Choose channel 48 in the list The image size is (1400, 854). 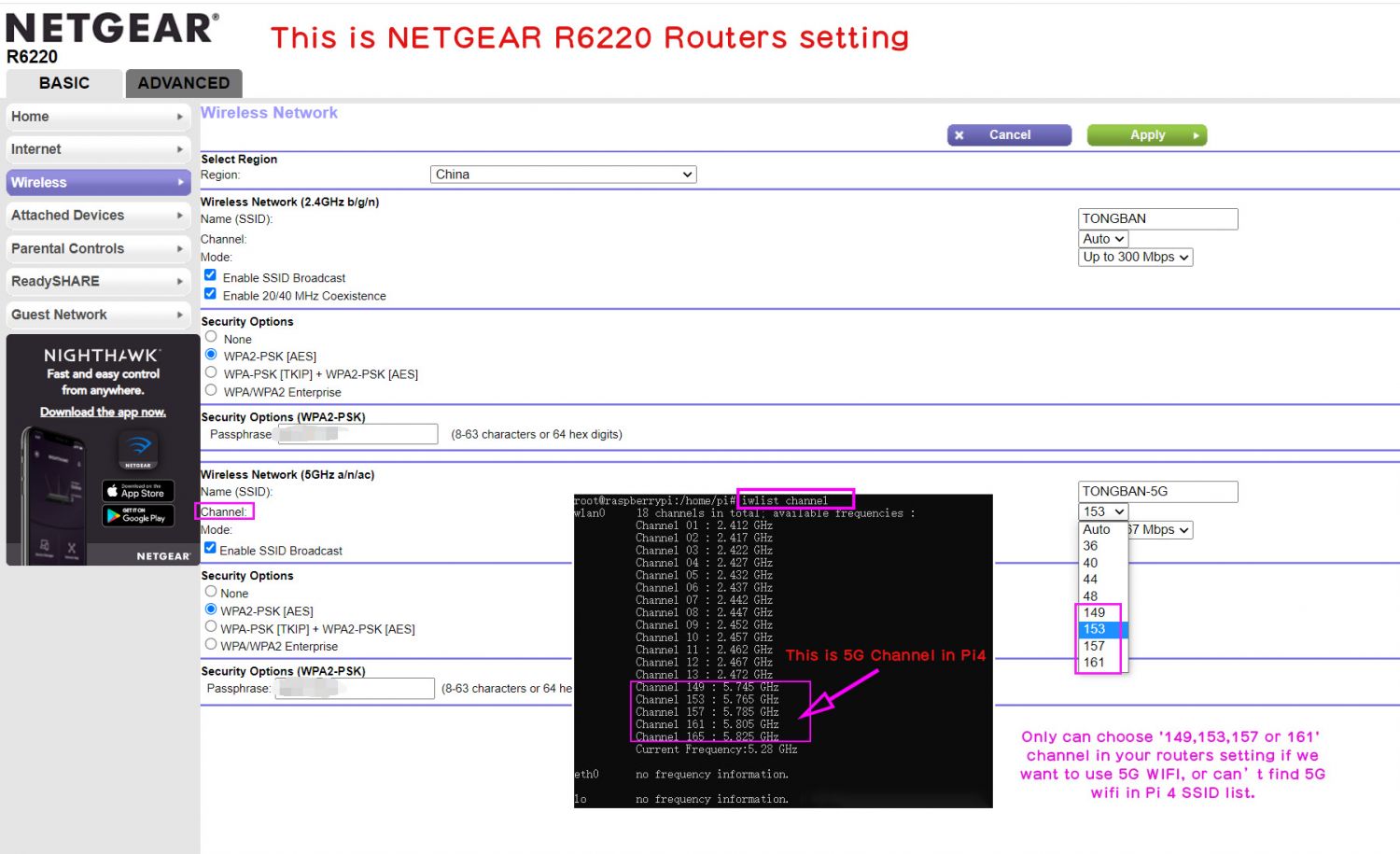pyautogui.click(x=1103, y=596)
